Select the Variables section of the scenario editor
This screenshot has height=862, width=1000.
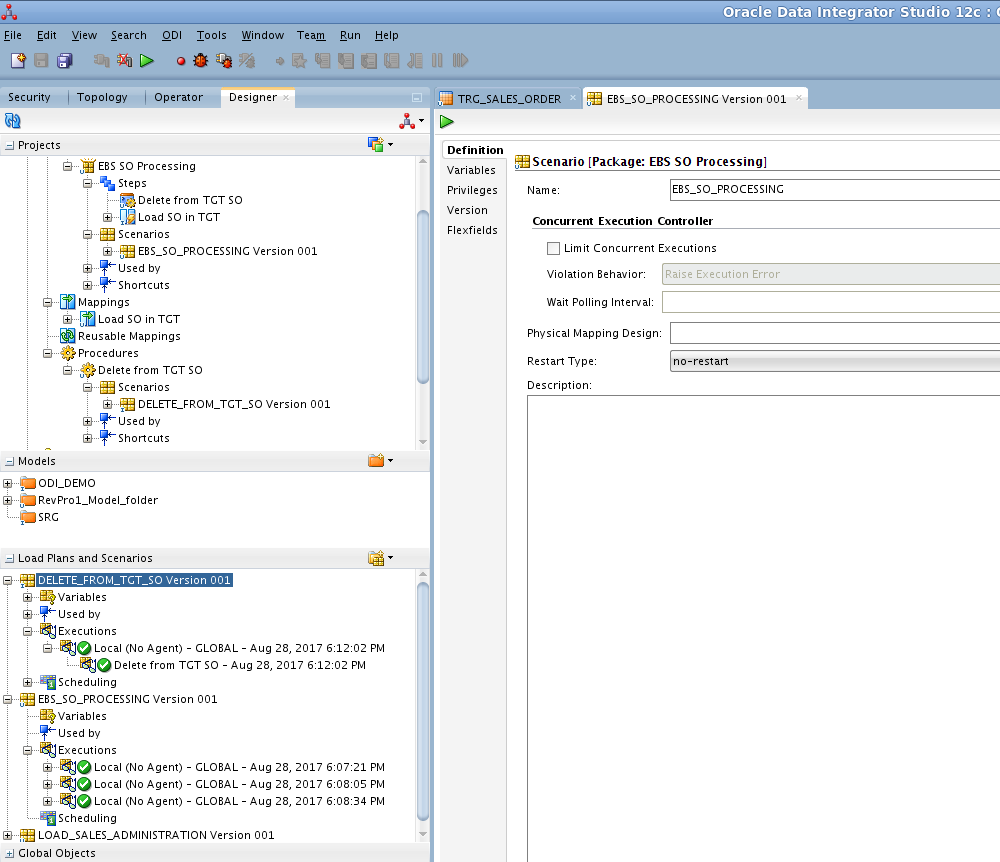point(471,170)
